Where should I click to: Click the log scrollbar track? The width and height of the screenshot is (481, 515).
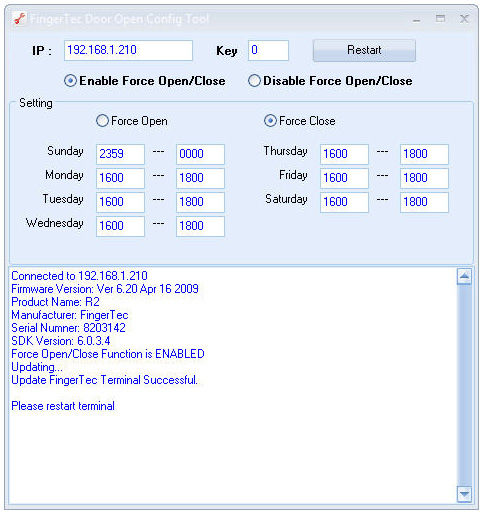coord(464,385)
